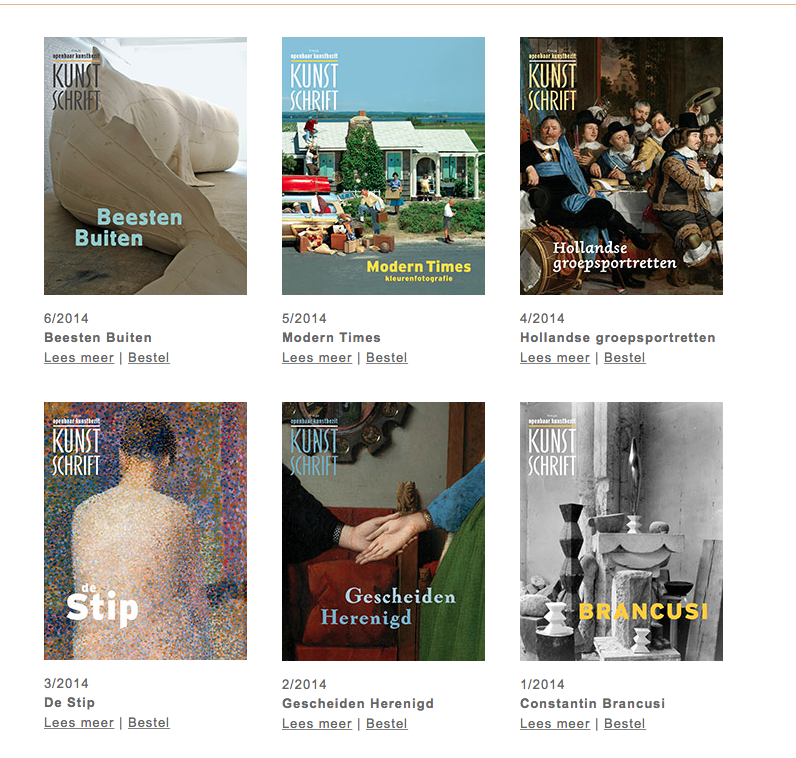Open the Hollandse groepsportretten cover image
This screenshot has height=758, width=796.
click(621, 166)
